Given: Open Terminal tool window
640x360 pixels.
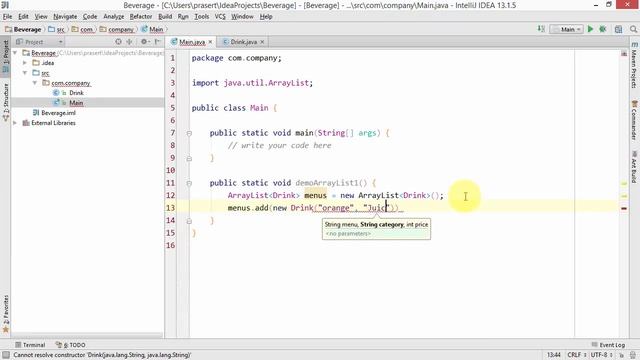Looking at the screenshot, I should tap(30, 345).
